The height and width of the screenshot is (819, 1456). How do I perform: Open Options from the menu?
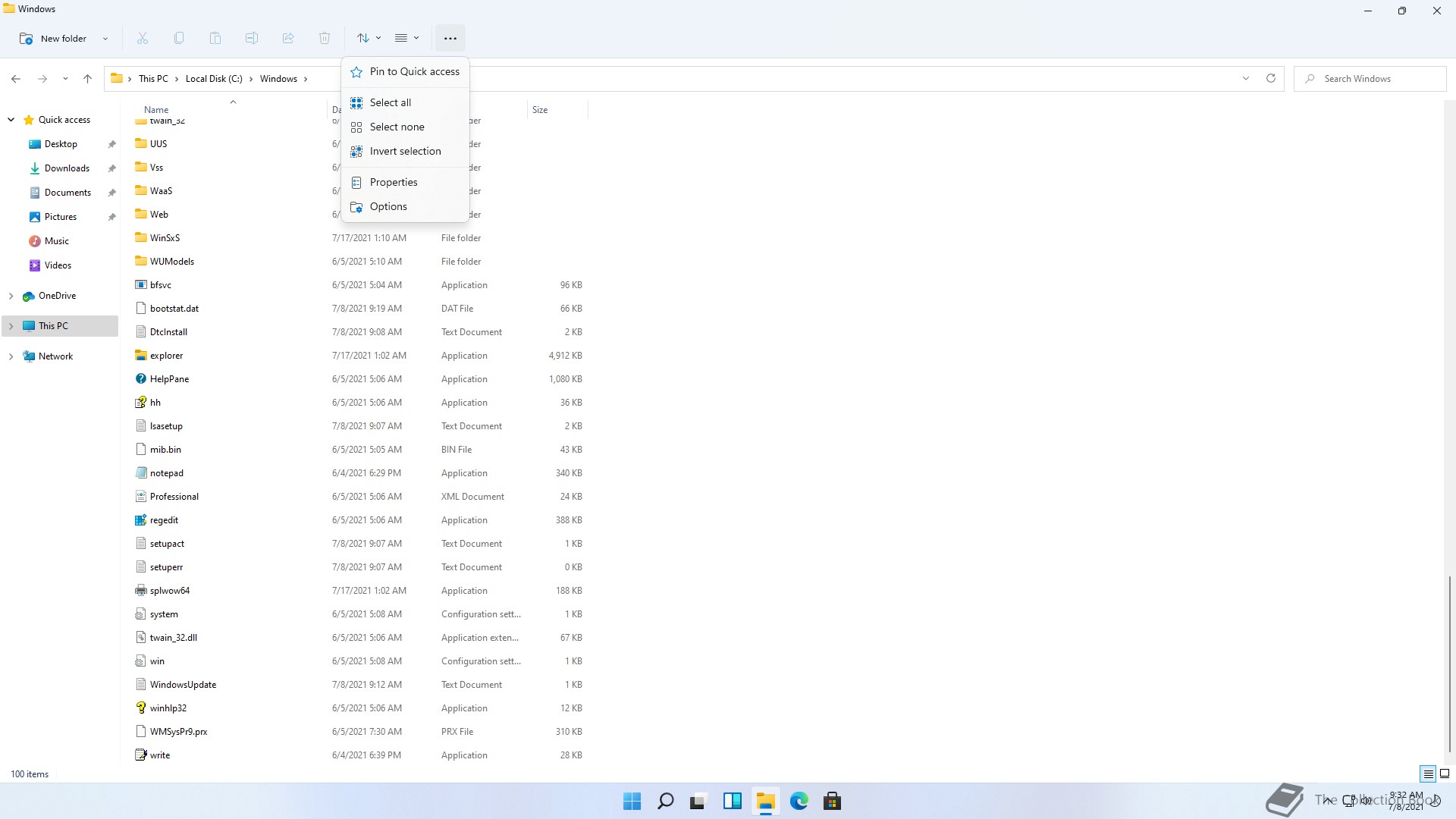(x=405, y=206)
